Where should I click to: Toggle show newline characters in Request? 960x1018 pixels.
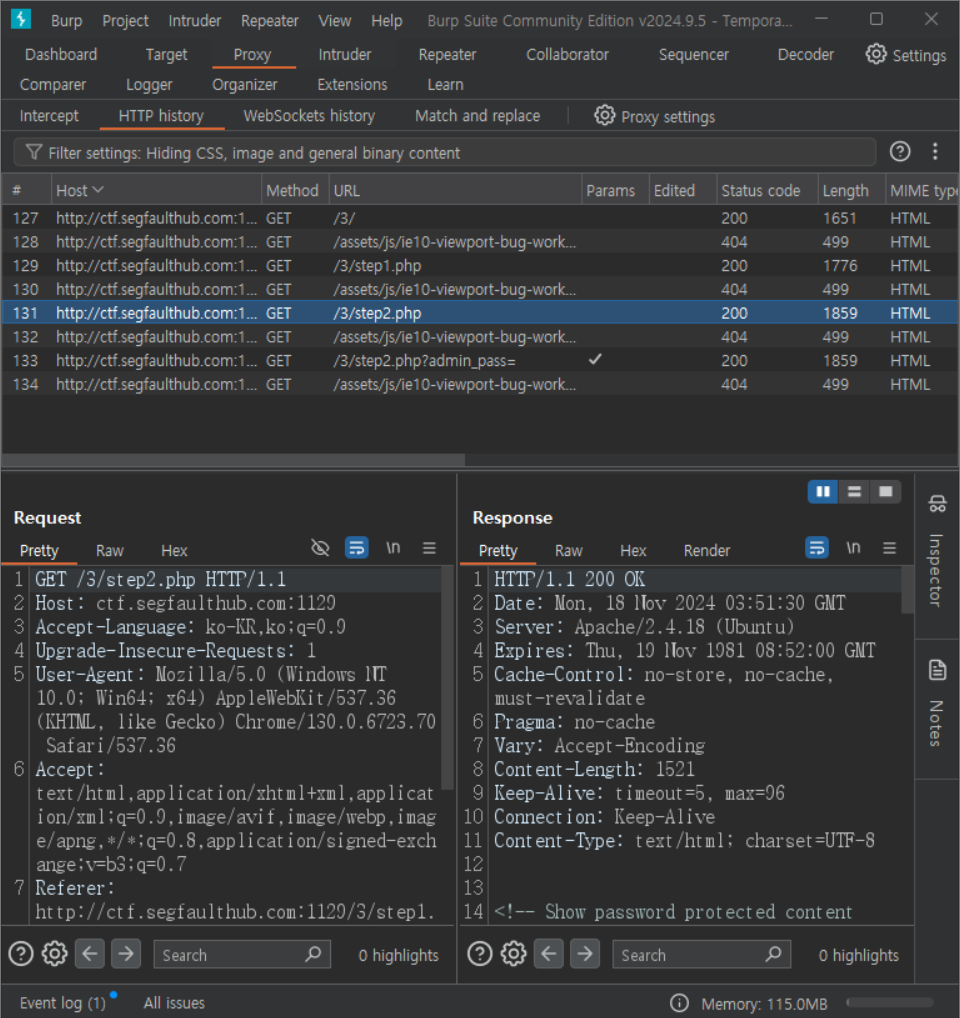[x=393, y=548]
